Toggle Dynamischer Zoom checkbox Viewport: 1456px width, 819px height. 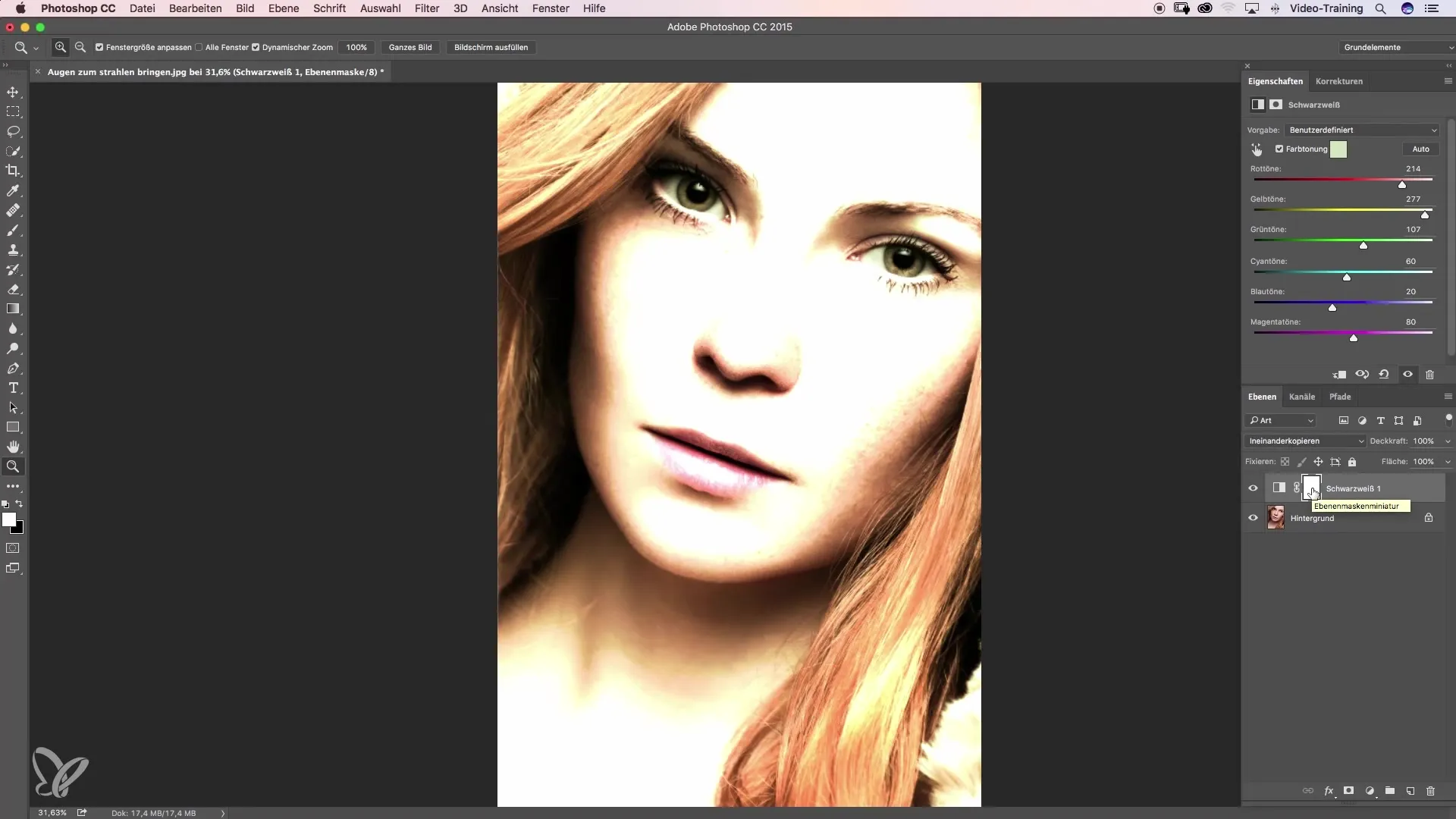(x=256, y=47)
